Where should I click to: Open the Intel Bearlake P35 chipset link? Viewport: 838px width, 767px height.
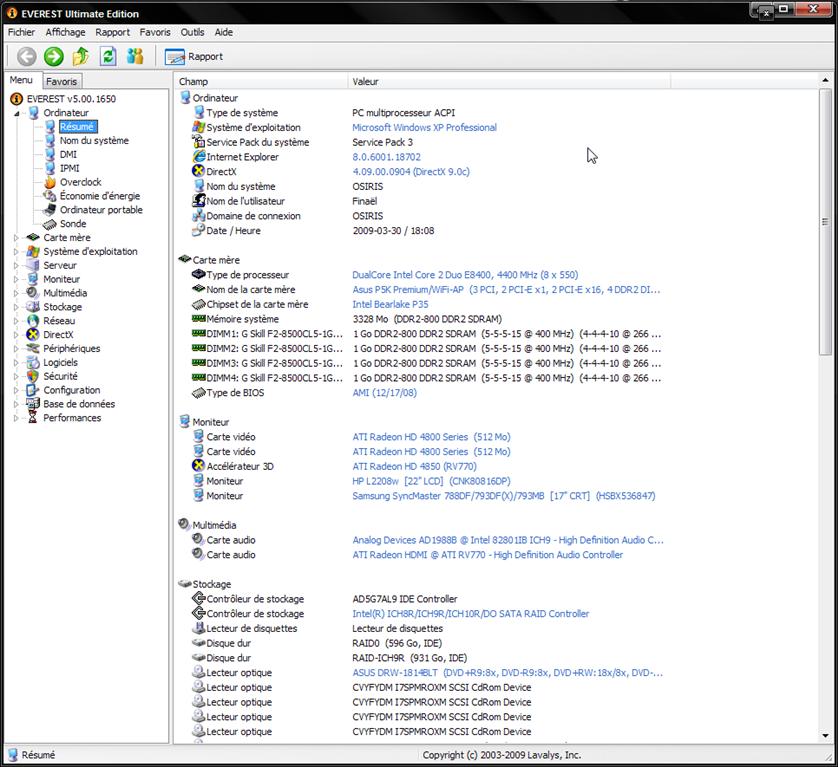390,305
